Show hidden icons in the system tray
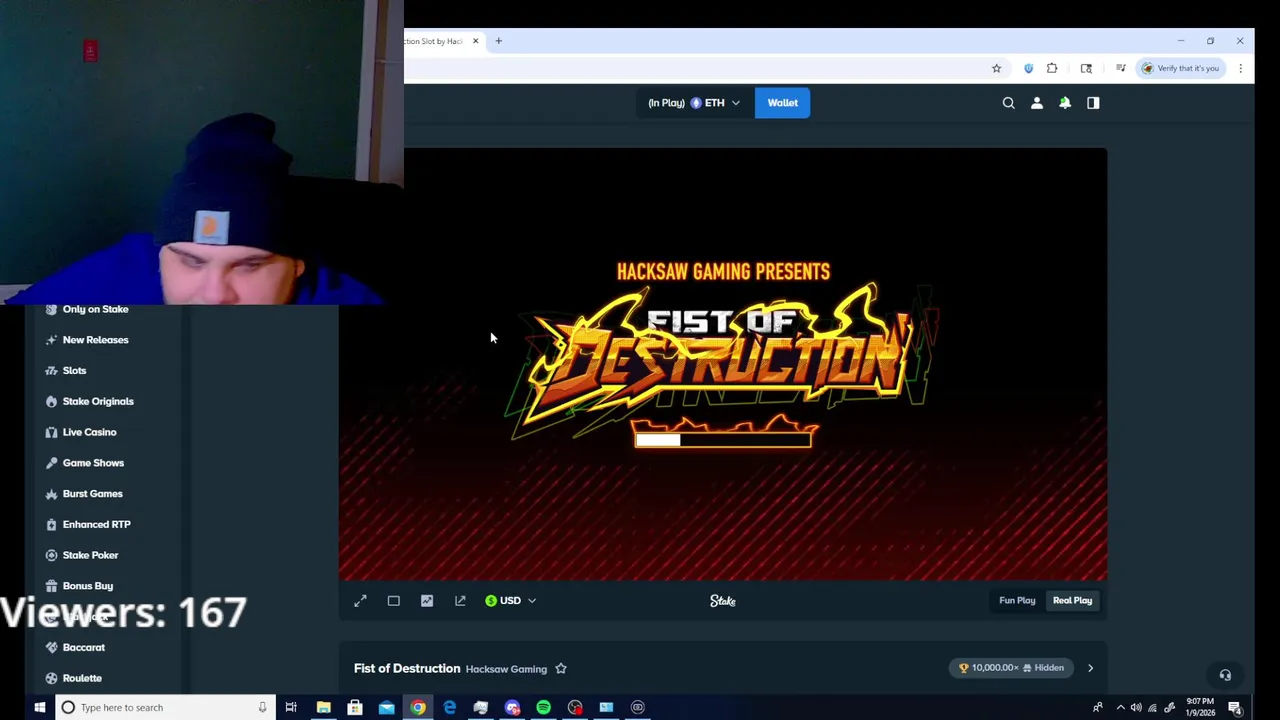Viewport: 1280px width, 720px height. (x=1119, y=707)
